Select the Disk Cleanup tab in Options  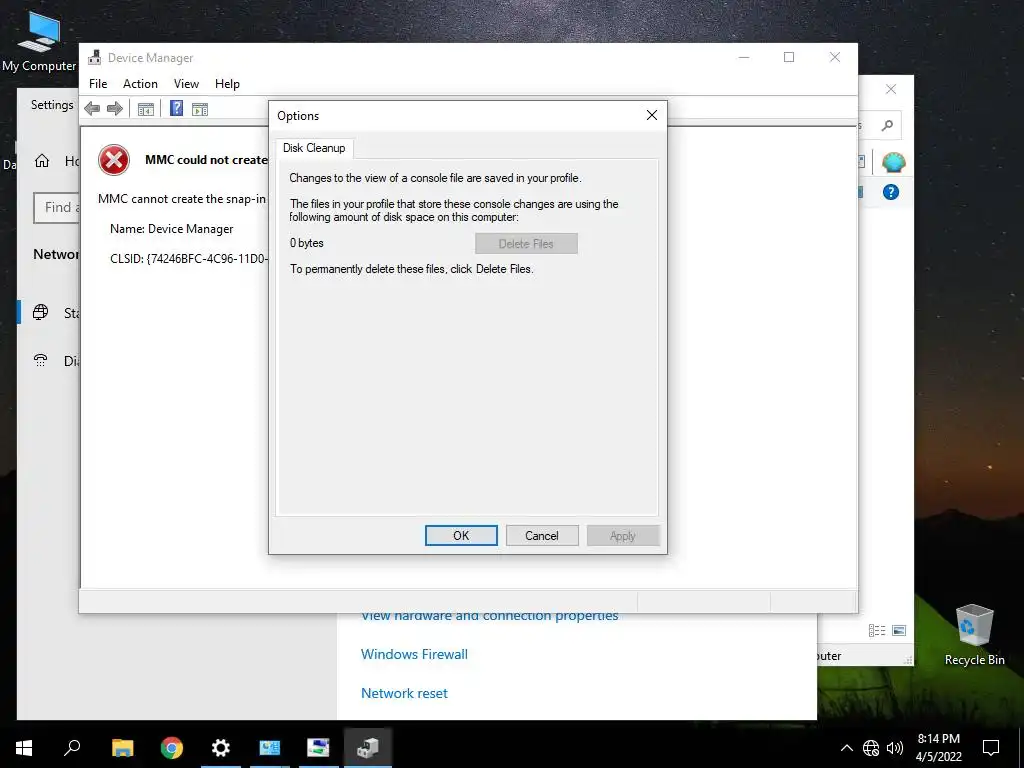(314, 148)
